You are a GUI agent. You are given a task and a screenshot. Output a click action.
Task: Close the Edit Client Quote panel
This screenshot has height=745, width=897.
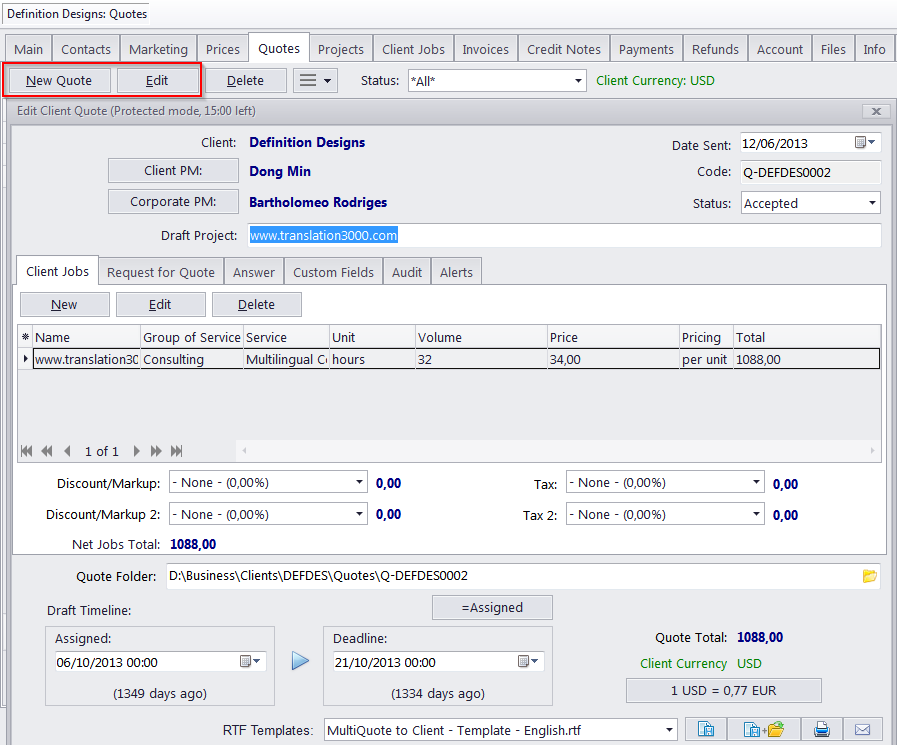pos(876,111)
